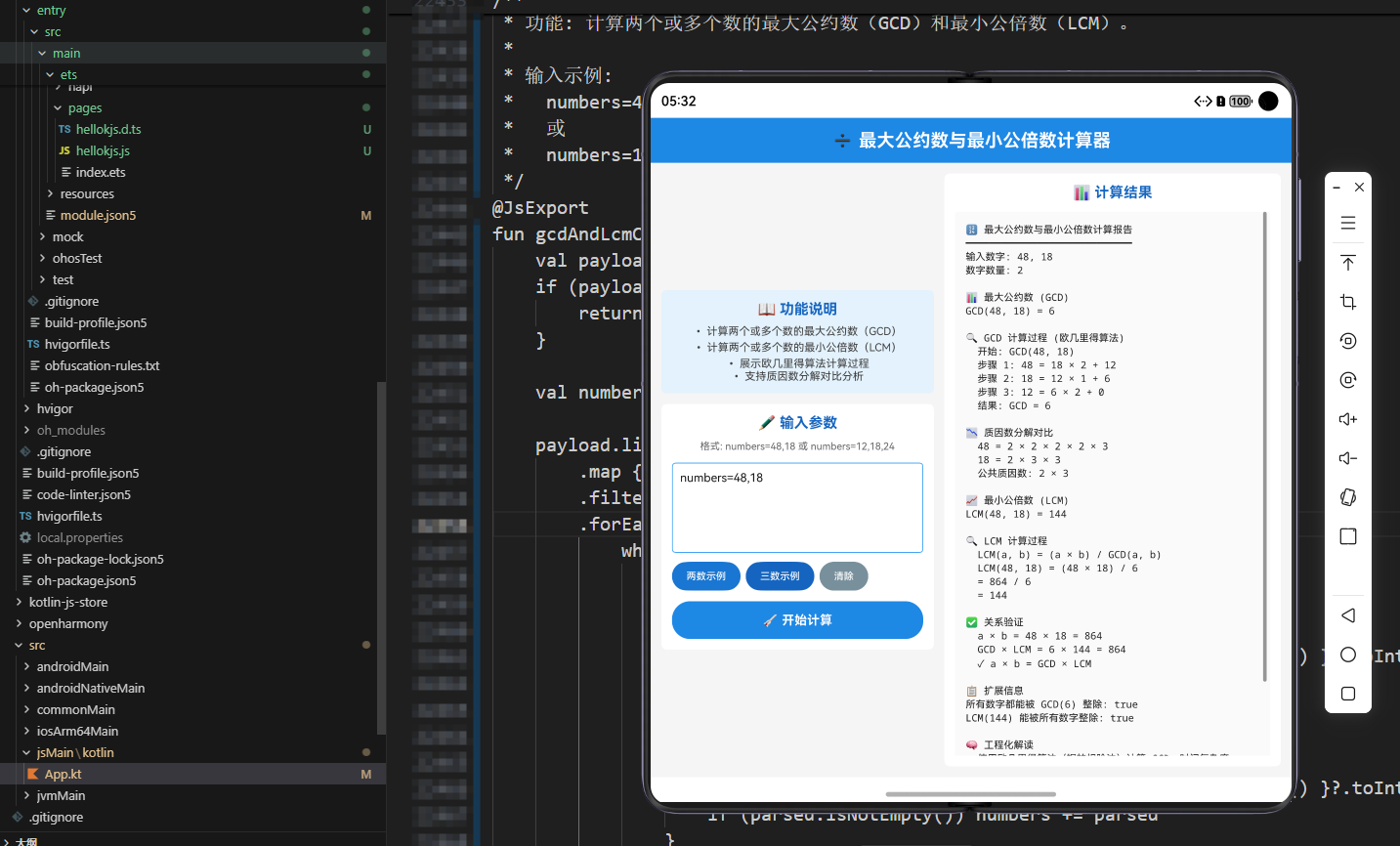Rotate the emulator screen clockwise

[x=1347, y=380]
